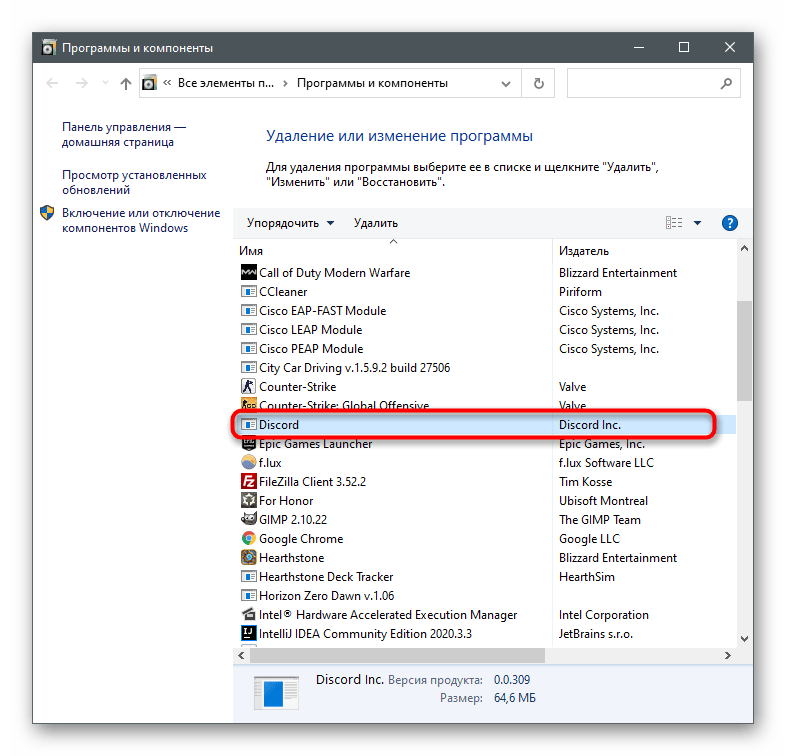Screen dimensions: 786x756
Task: Click the vertical scrollbar up arrow
Action: pyautogui.click(x=744, y=249)
